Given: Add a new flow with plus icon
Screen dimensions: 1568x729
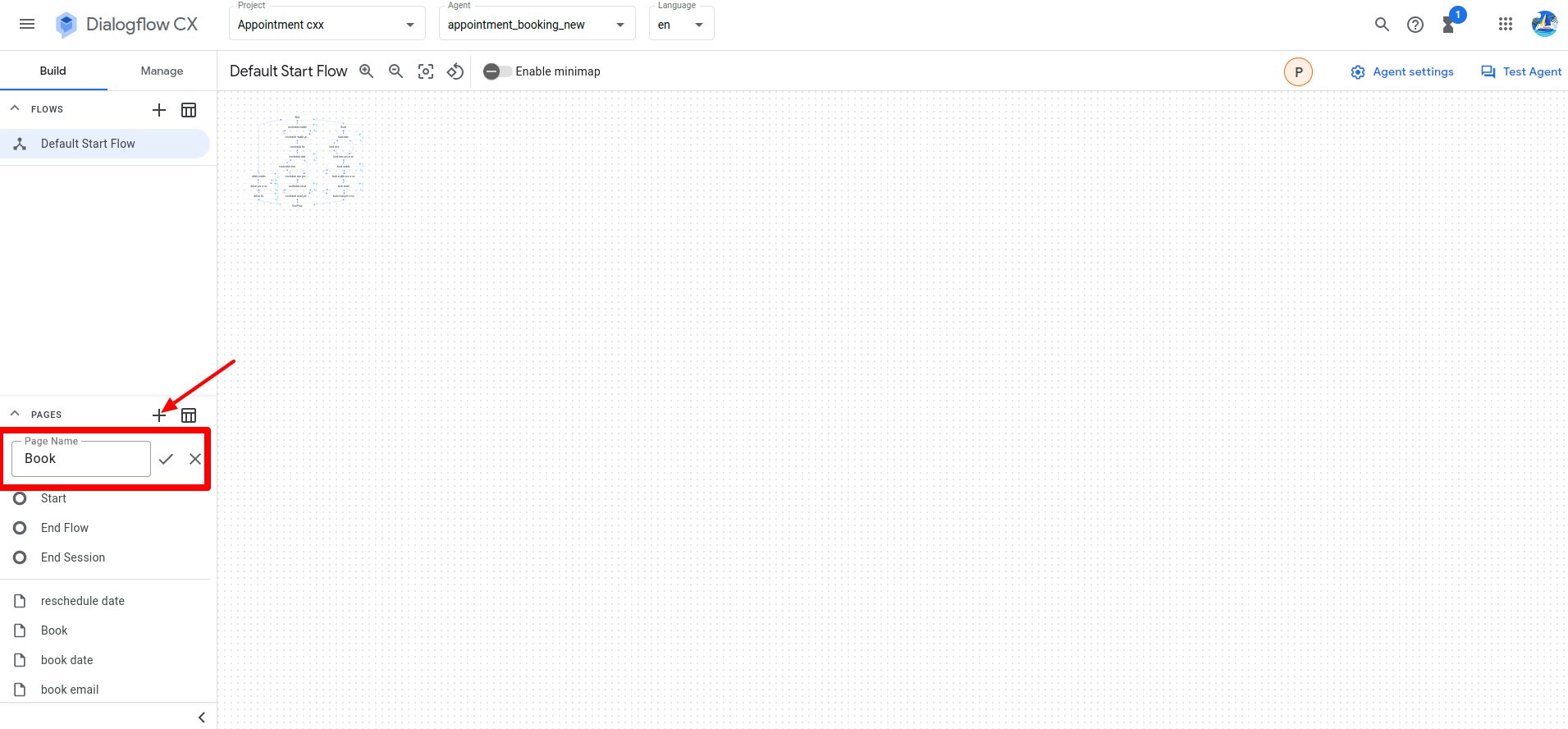Looking at the screenshot, I should coord(159,110).
